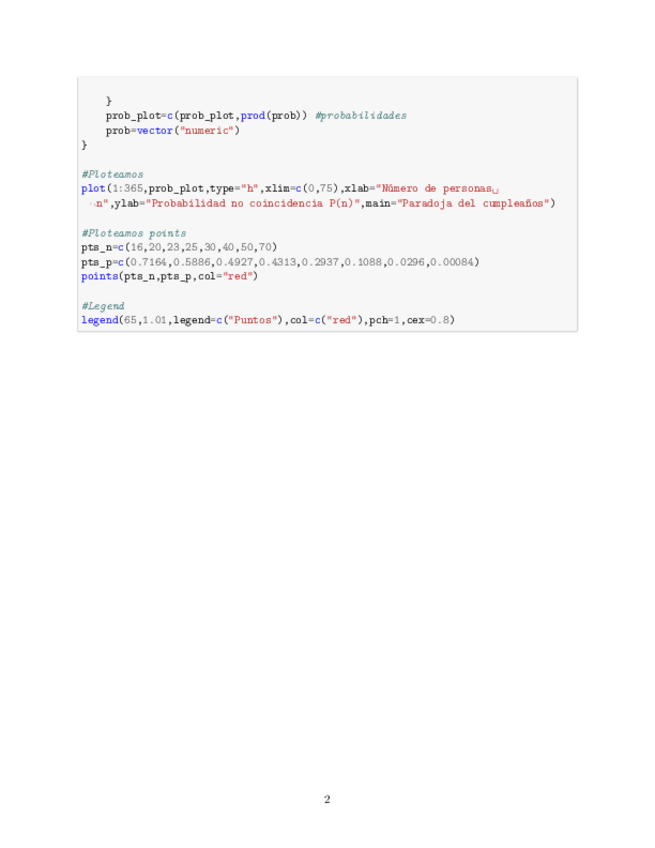Click the #Ploteamos points comment

click(134, 233)
